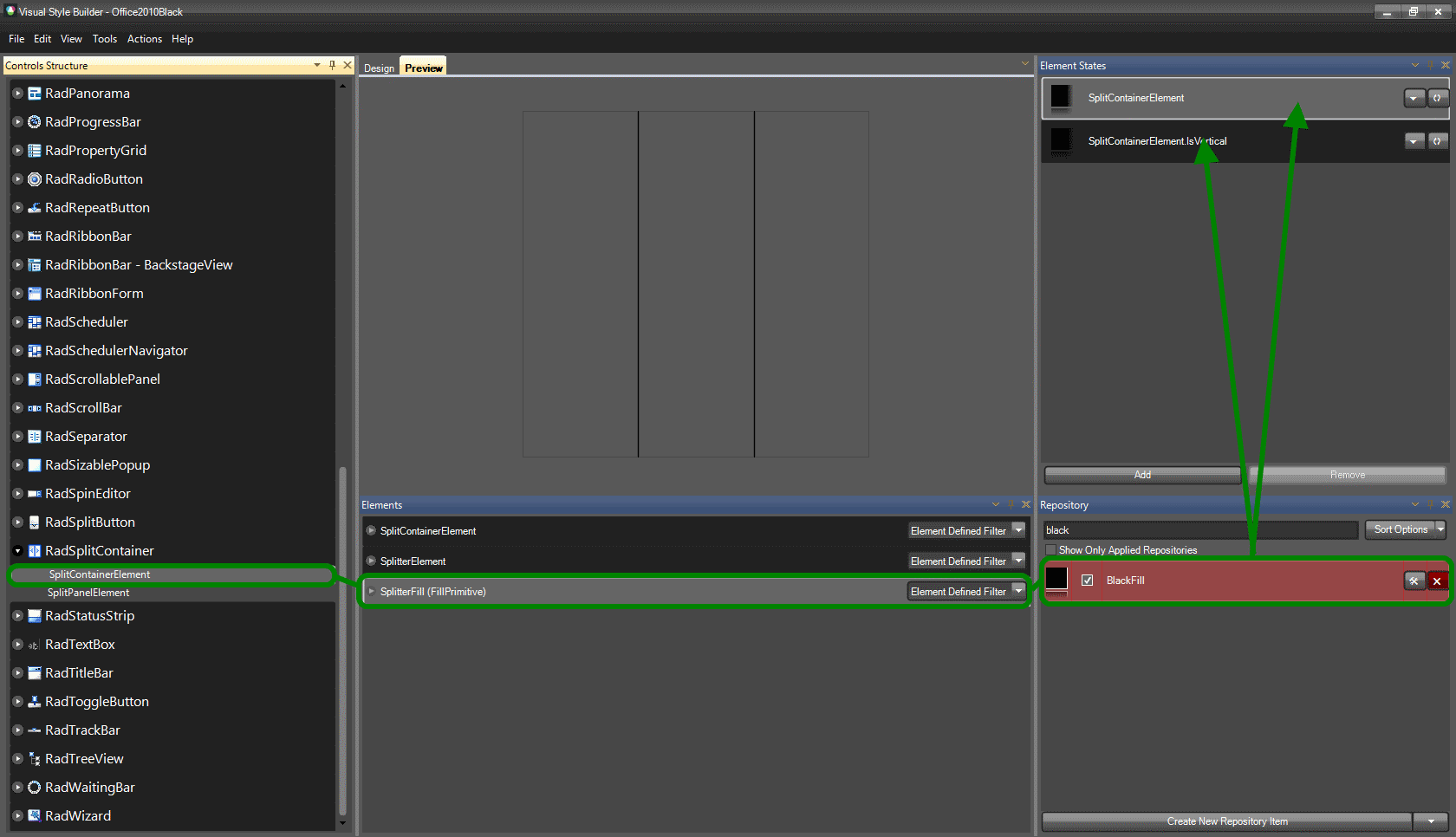
Task: Click the RadScheduler control icon
Action: [x=35, y=322]
